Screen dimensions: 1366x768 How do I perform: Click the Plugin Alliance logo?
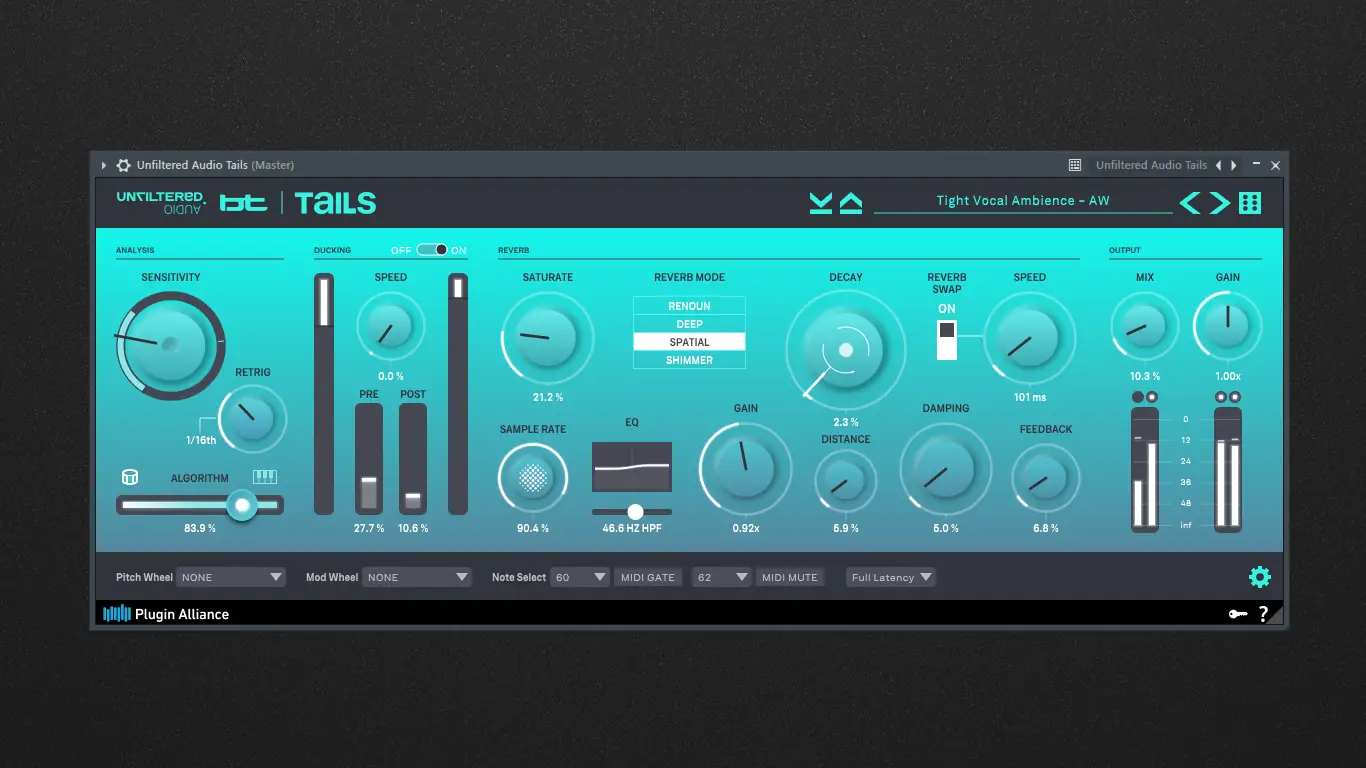(x=166, y=614)
